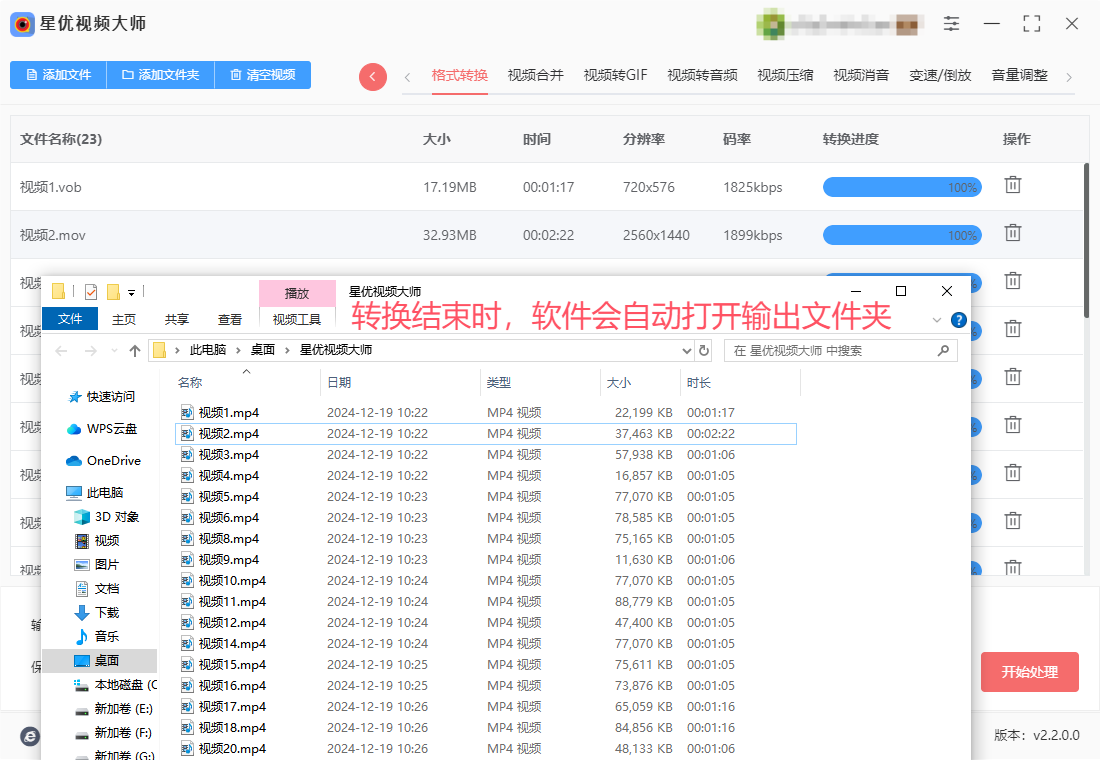Image resolution: width=1100 pixels, height=760 pixels.
Task: Go back in the Explorer window
Action: click(61, 351)
